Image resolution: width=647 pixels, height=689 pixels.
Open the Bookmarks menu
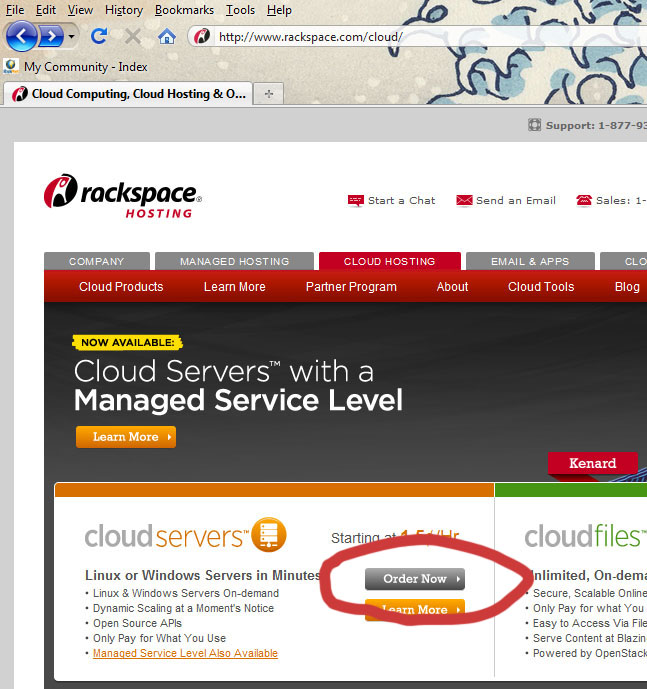(x=184, y=10)
